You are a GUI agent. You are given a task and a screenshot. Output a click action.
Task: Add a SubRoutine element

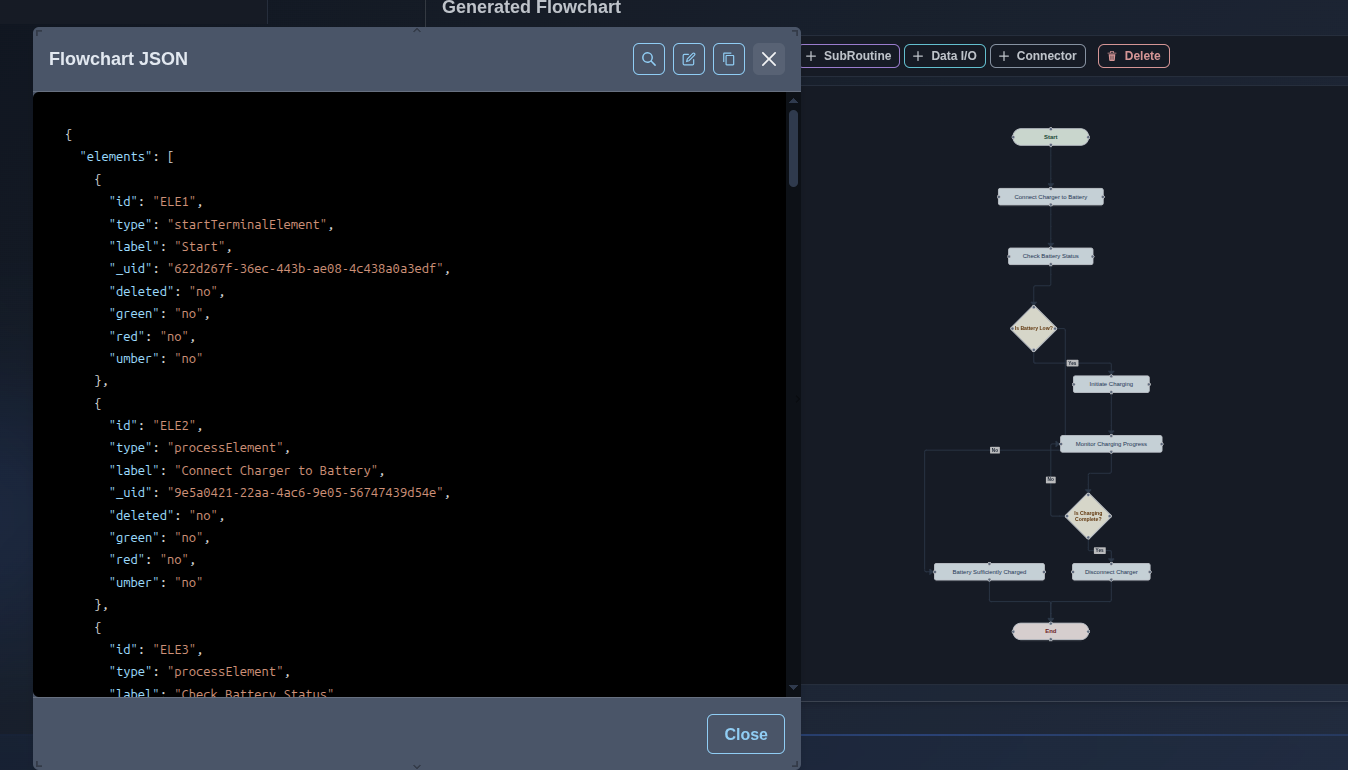pos(848,56)
